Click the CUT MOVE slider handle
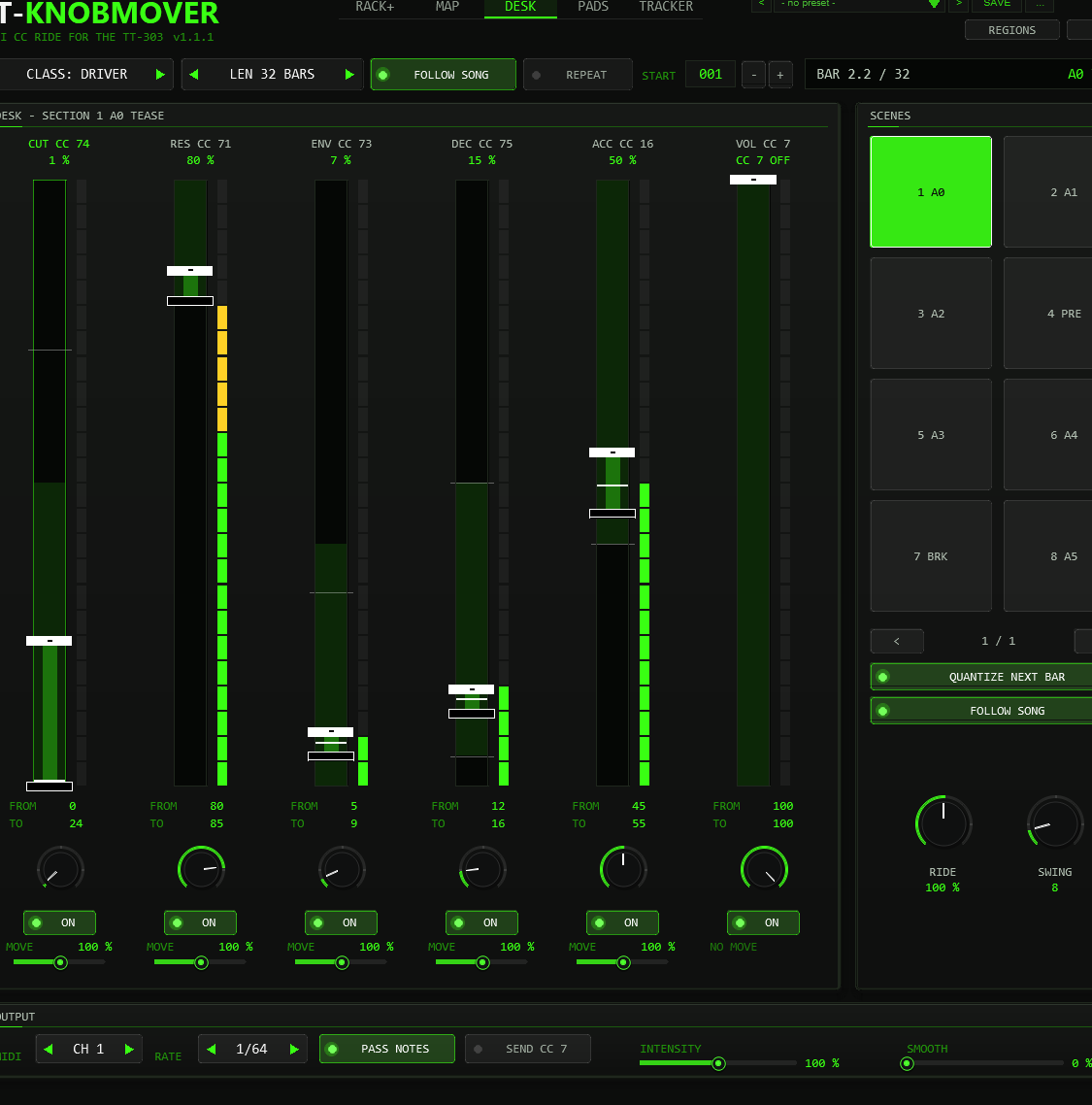The width and height of the screenshot is (1092, 1105). coord(60,962)
